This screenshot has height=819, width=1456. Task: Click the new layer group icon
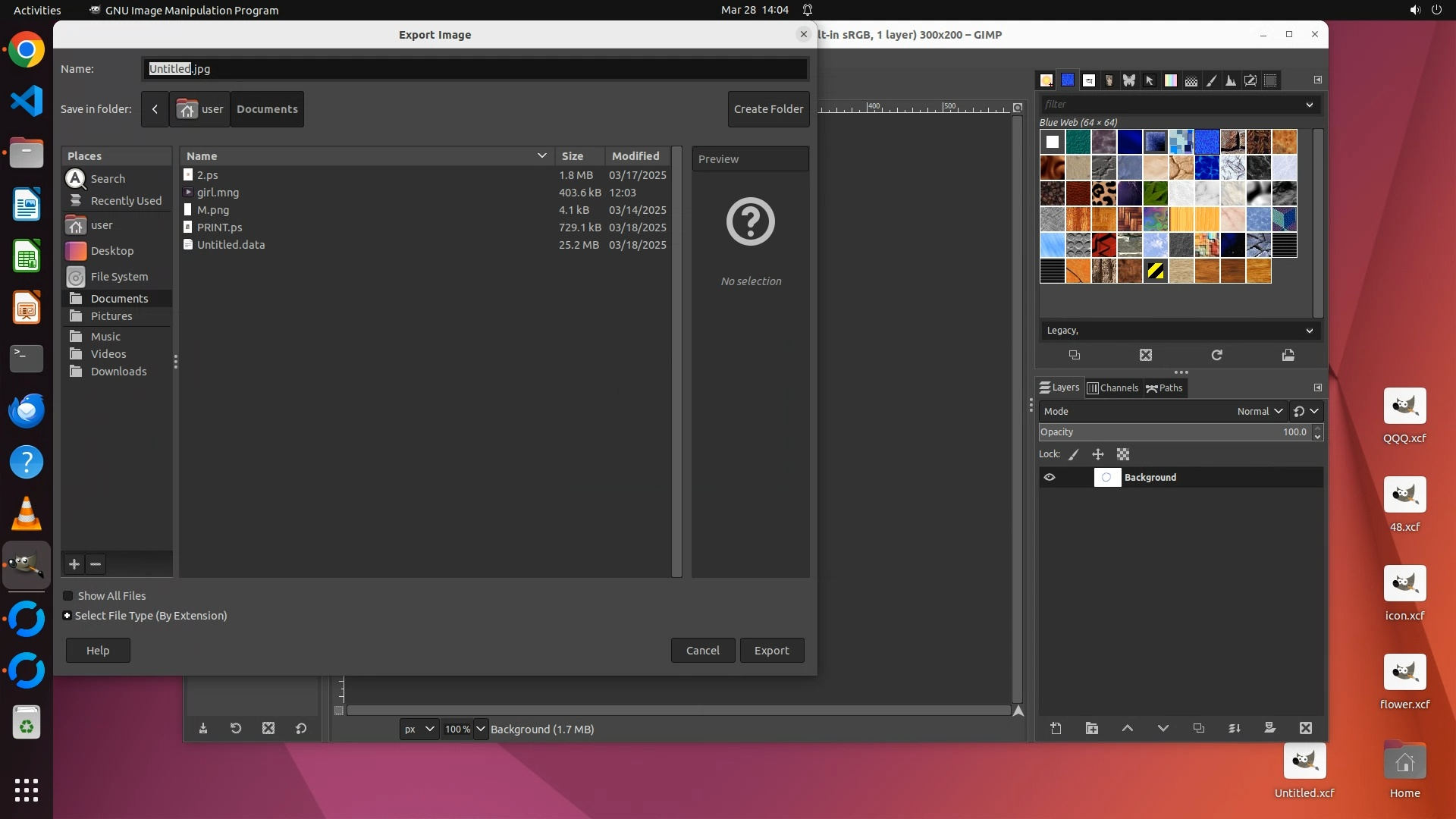tap(1091, 728)
